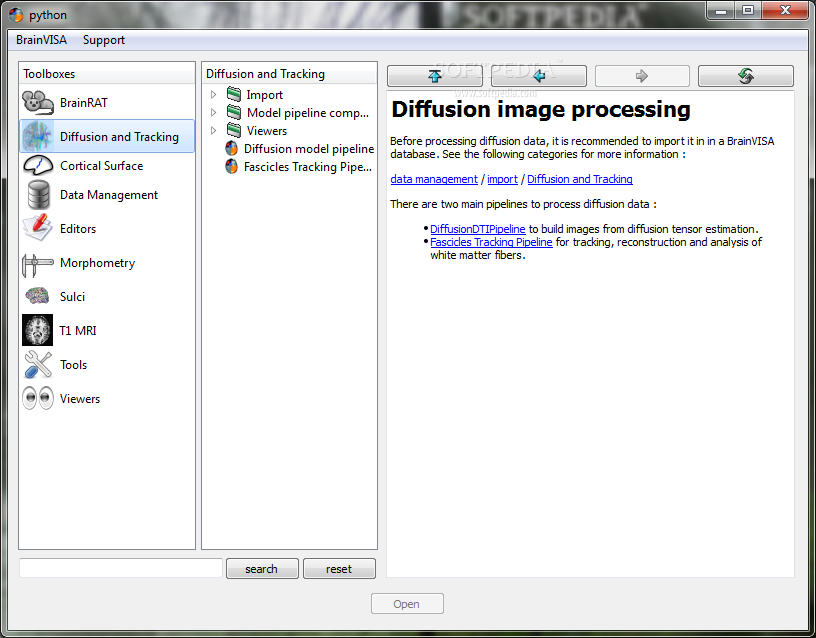816x638 pixels.
Task: Click the Morphometry caliper icon
Action: click(x=37, y=264)
